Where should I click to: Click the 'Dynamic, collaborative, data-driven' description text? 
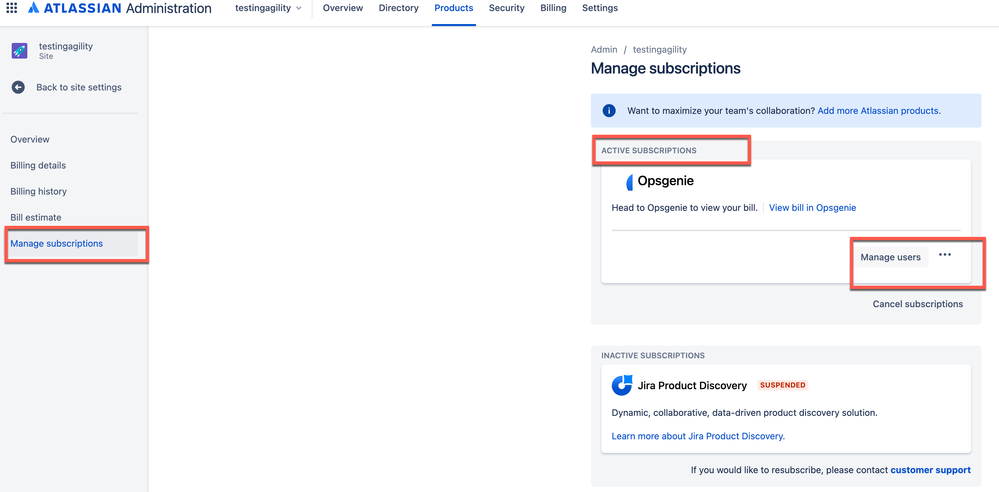point(745,413)
